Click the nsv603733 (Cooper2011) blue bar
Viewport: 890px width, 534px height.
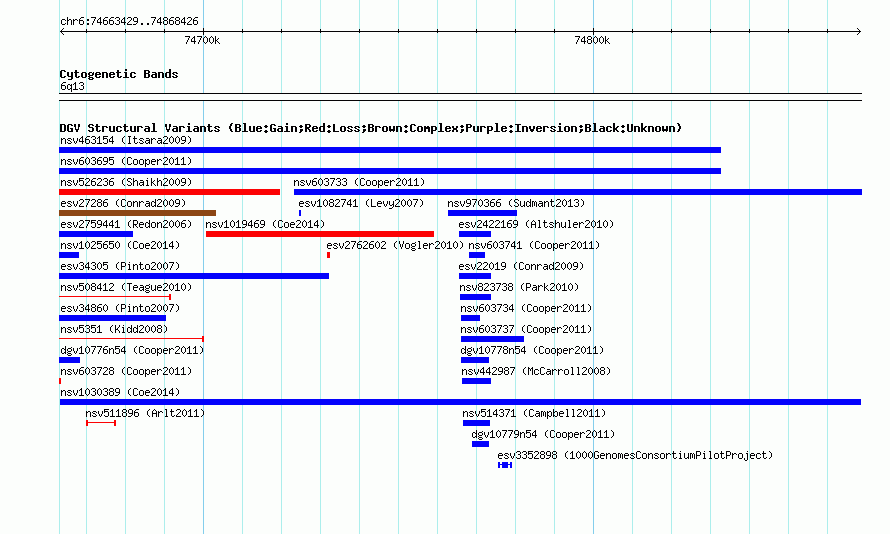578,192
